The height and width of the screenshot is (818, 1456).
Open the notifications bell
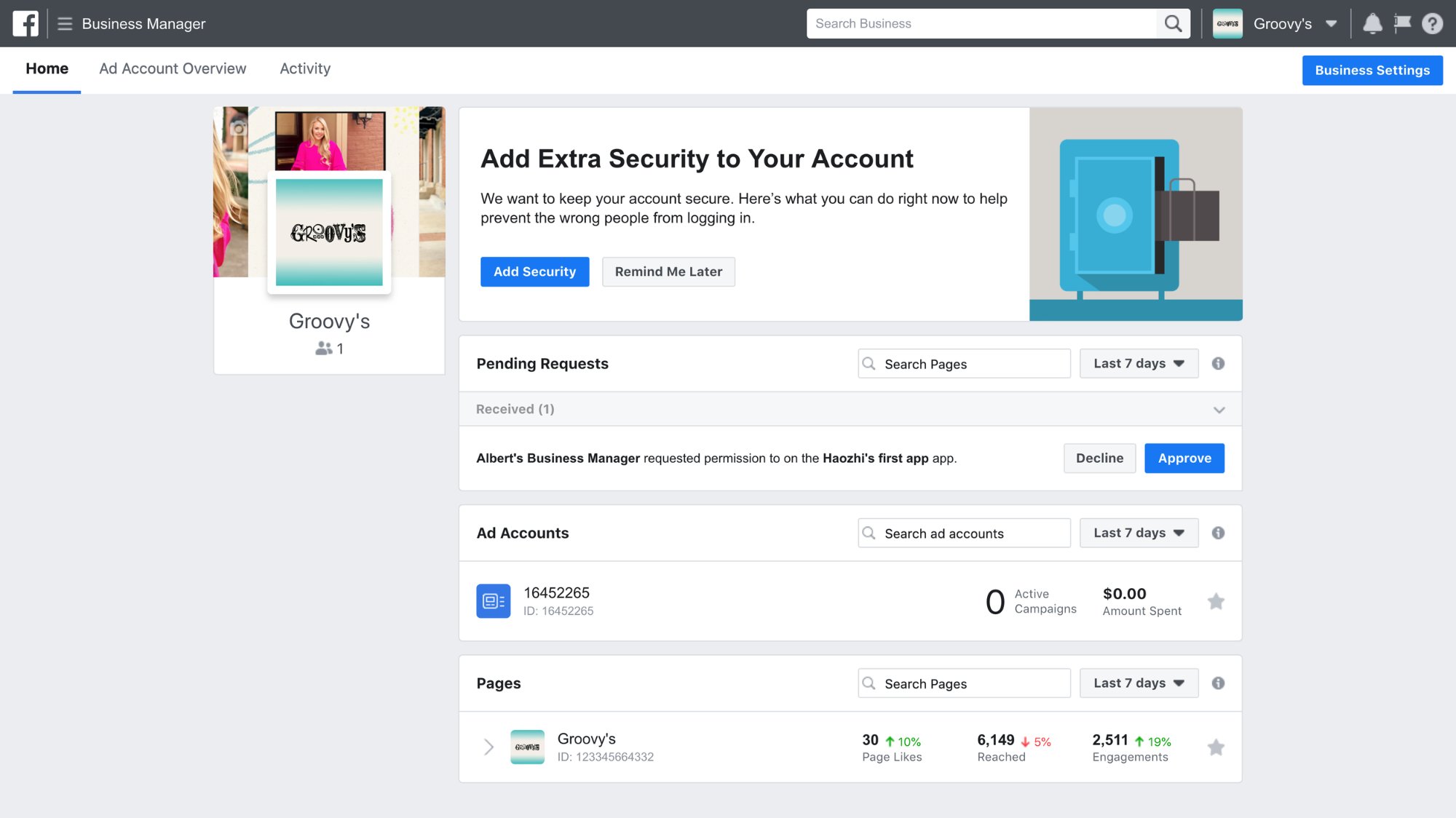[1372, 23]
